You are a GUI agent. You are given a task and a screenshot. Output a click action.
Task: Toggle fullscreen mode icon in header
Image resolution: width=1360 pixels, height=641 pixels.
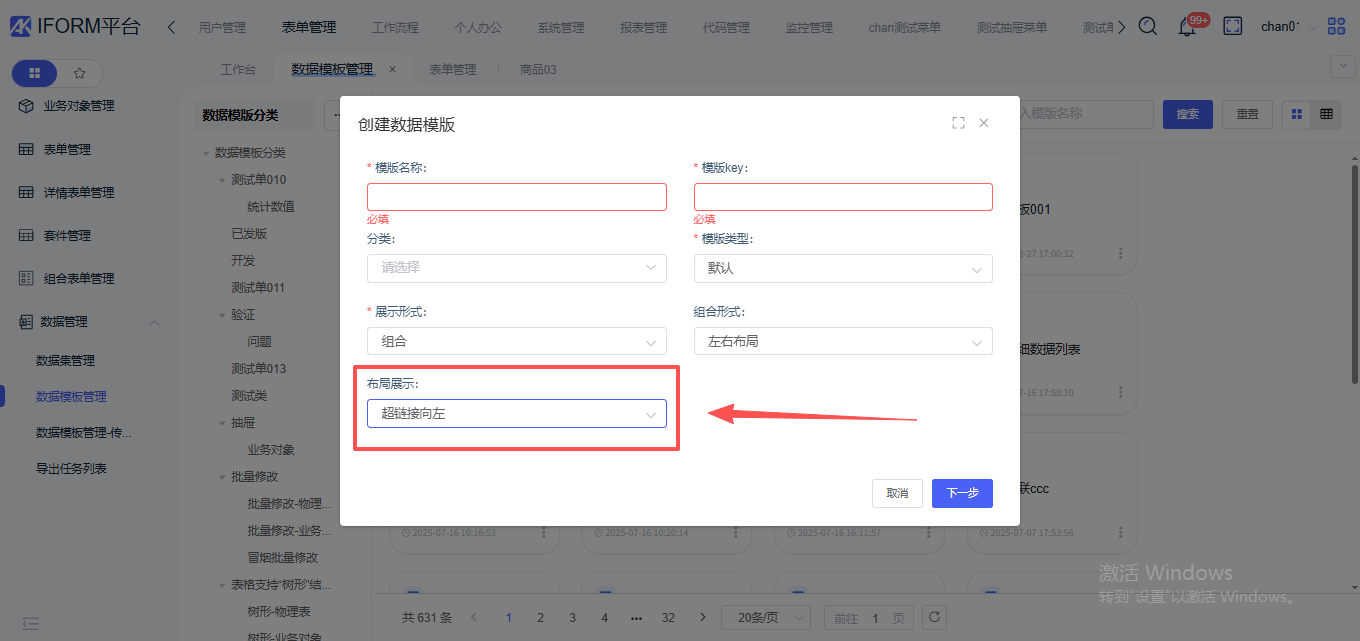point(1233,27)
